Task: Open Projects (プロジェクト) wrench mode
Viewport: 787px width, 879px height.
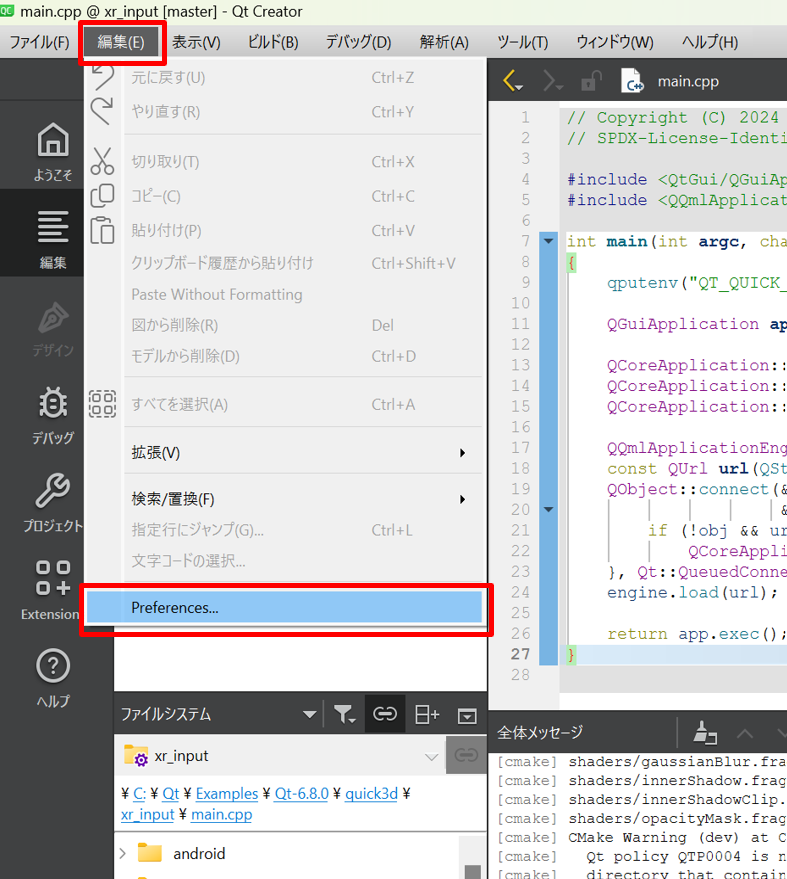Action: coord(54,500)
